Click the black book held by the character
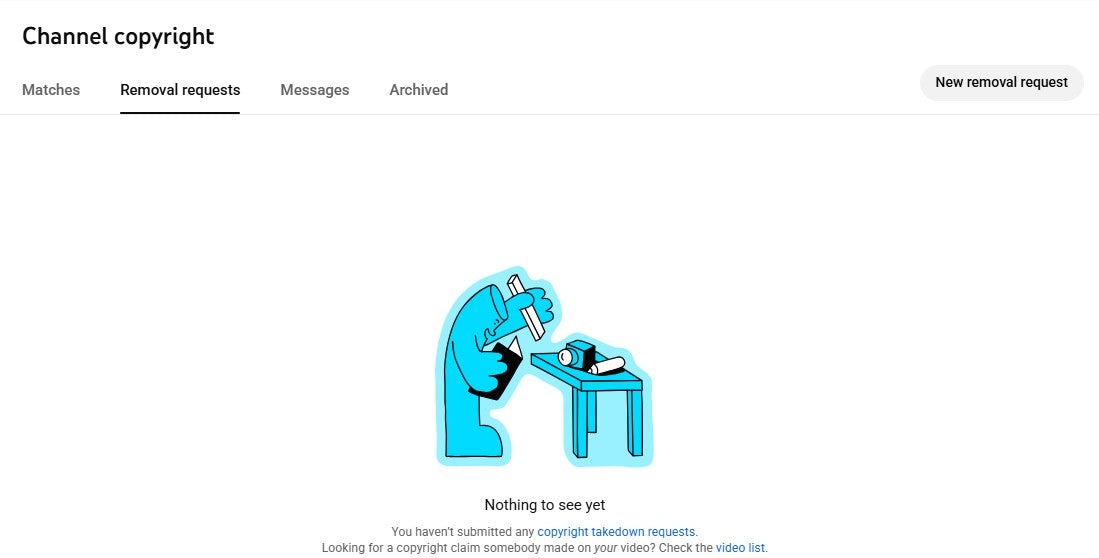The width and height of the screenshot is (1099, 558). 505,367
